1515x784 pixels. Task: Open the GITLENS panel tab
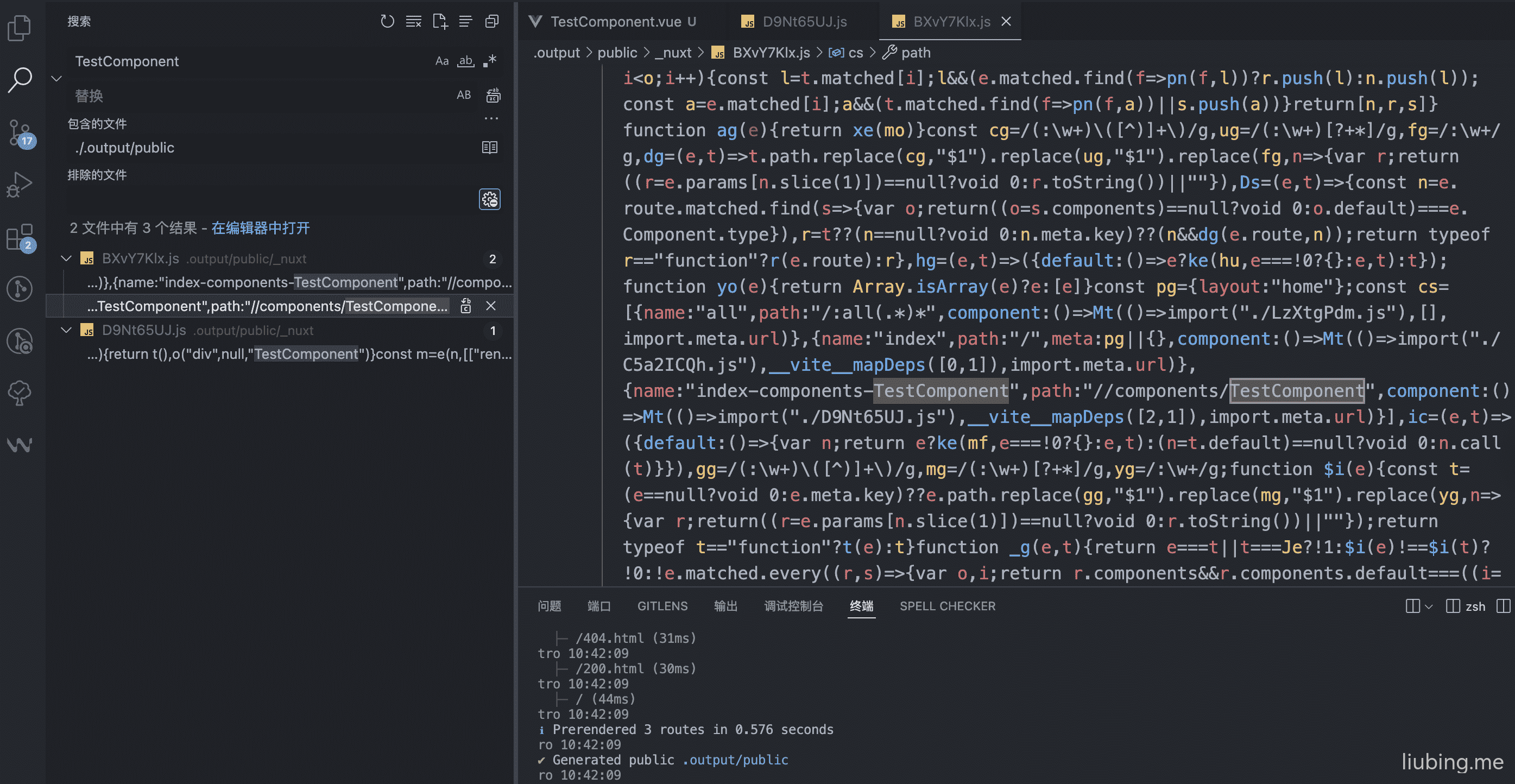662,606
